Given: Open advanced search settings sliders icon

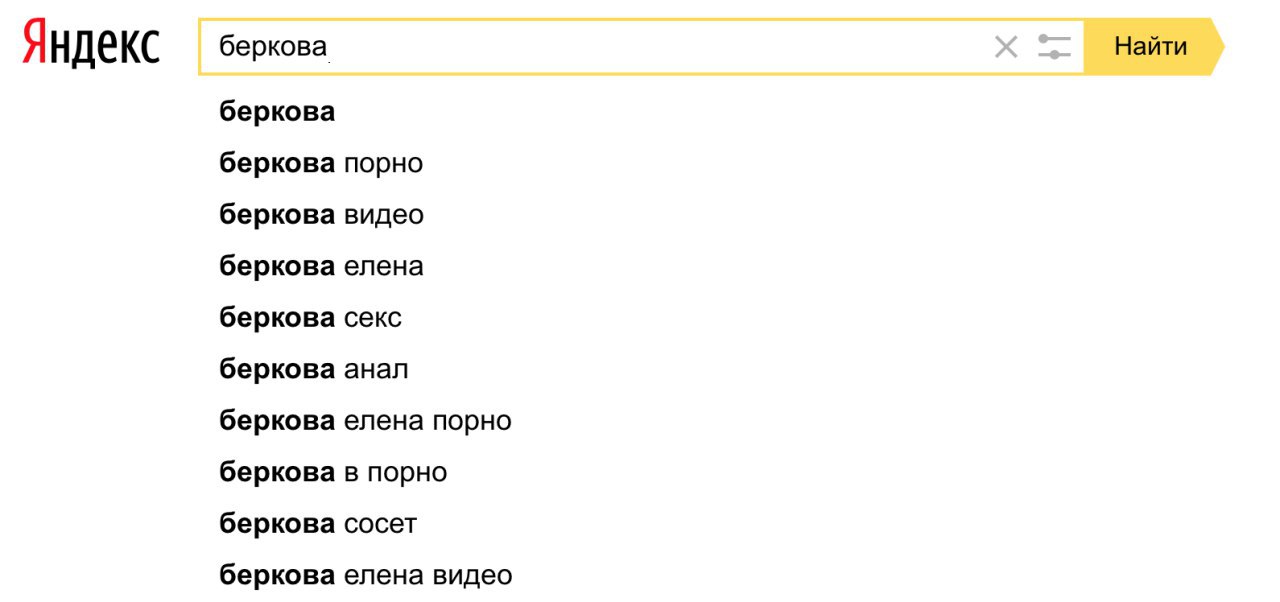Looking at the screenshot, I should pyautogui.click(x=1054, y=46).
